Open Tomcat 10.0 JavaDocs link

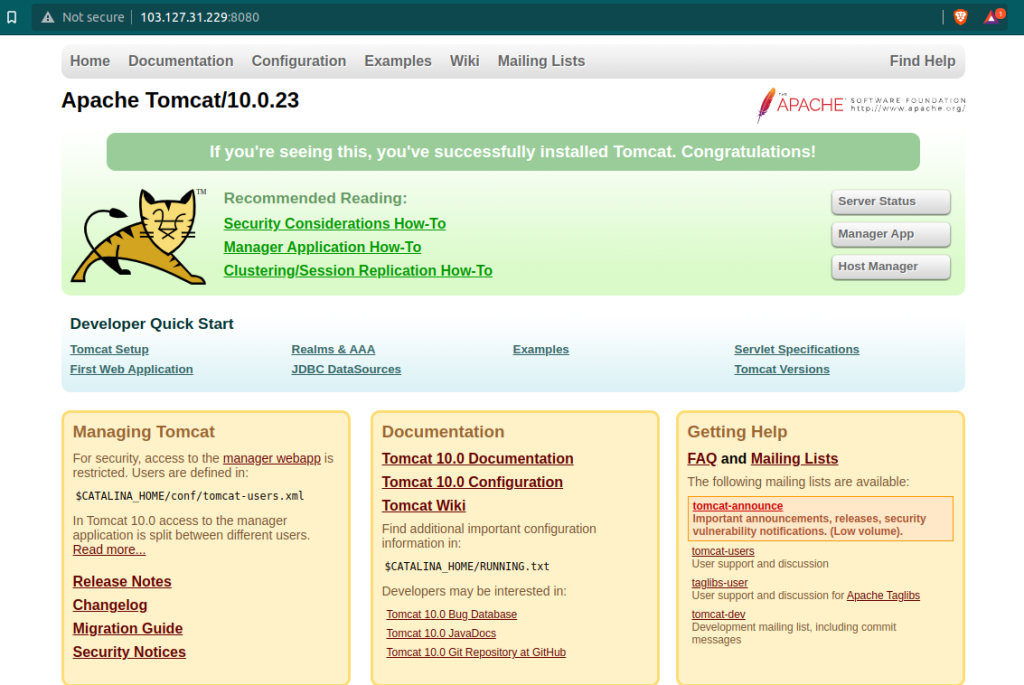pyautogui.click(x=441, y=633)
